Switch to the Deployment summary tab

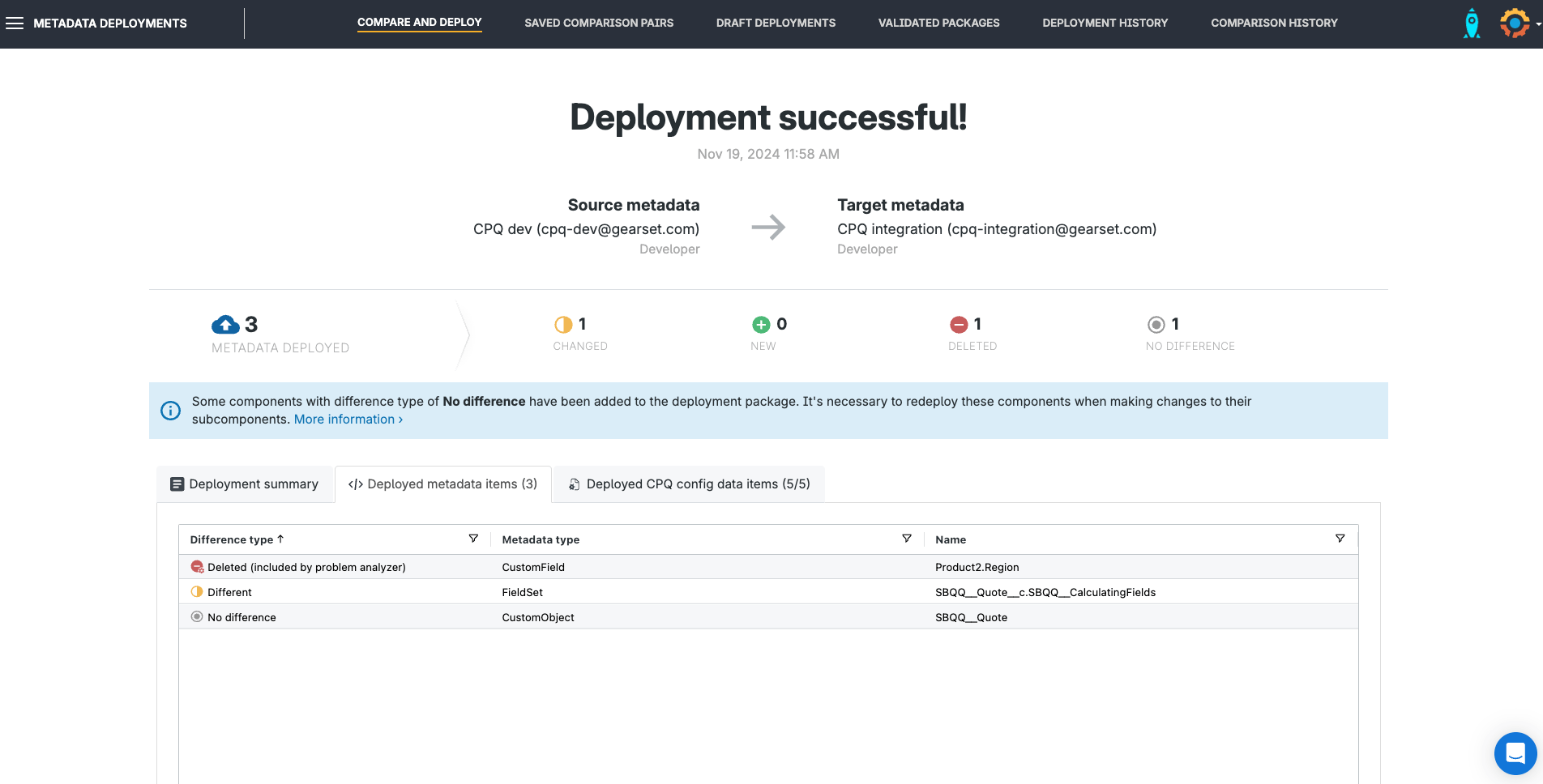pyautogui.click(x=245, y=484)
